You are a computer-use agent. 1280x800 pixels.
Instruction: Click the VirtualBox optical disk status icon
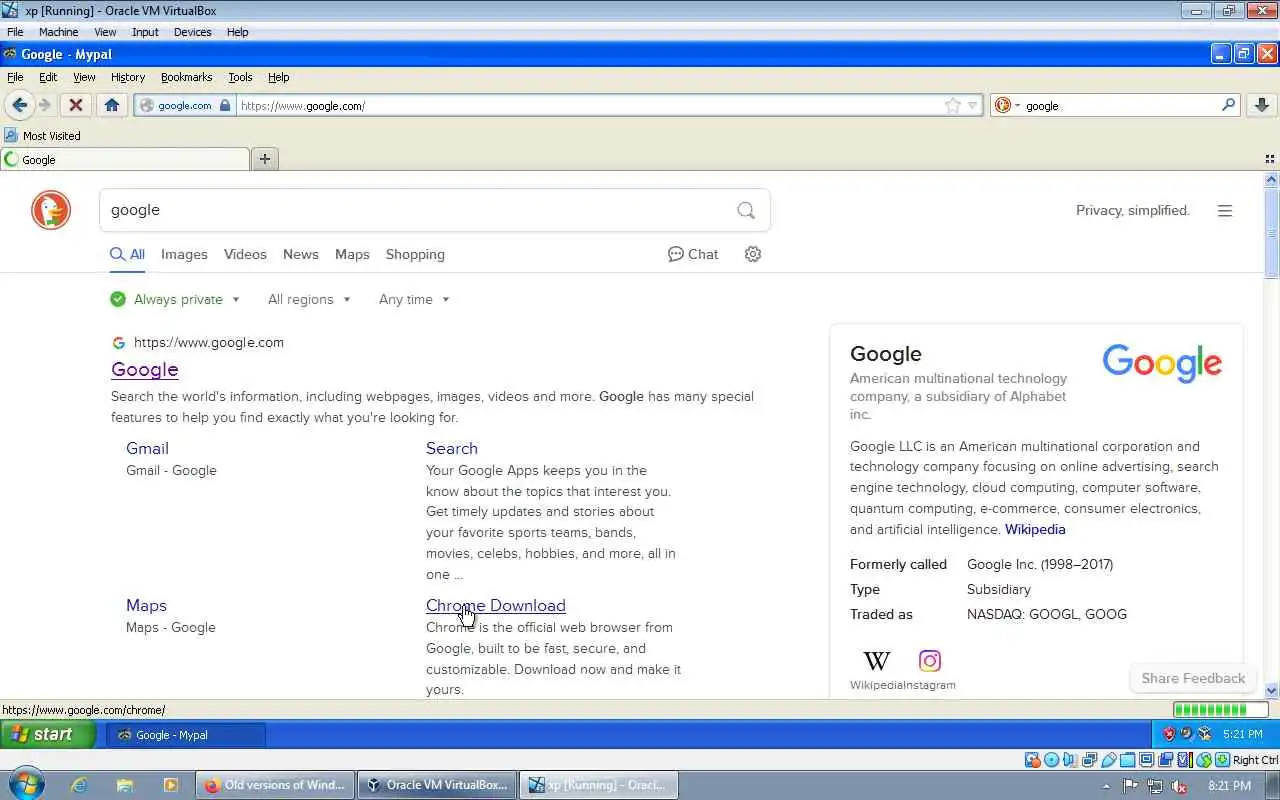click(x=1051, y=760)
